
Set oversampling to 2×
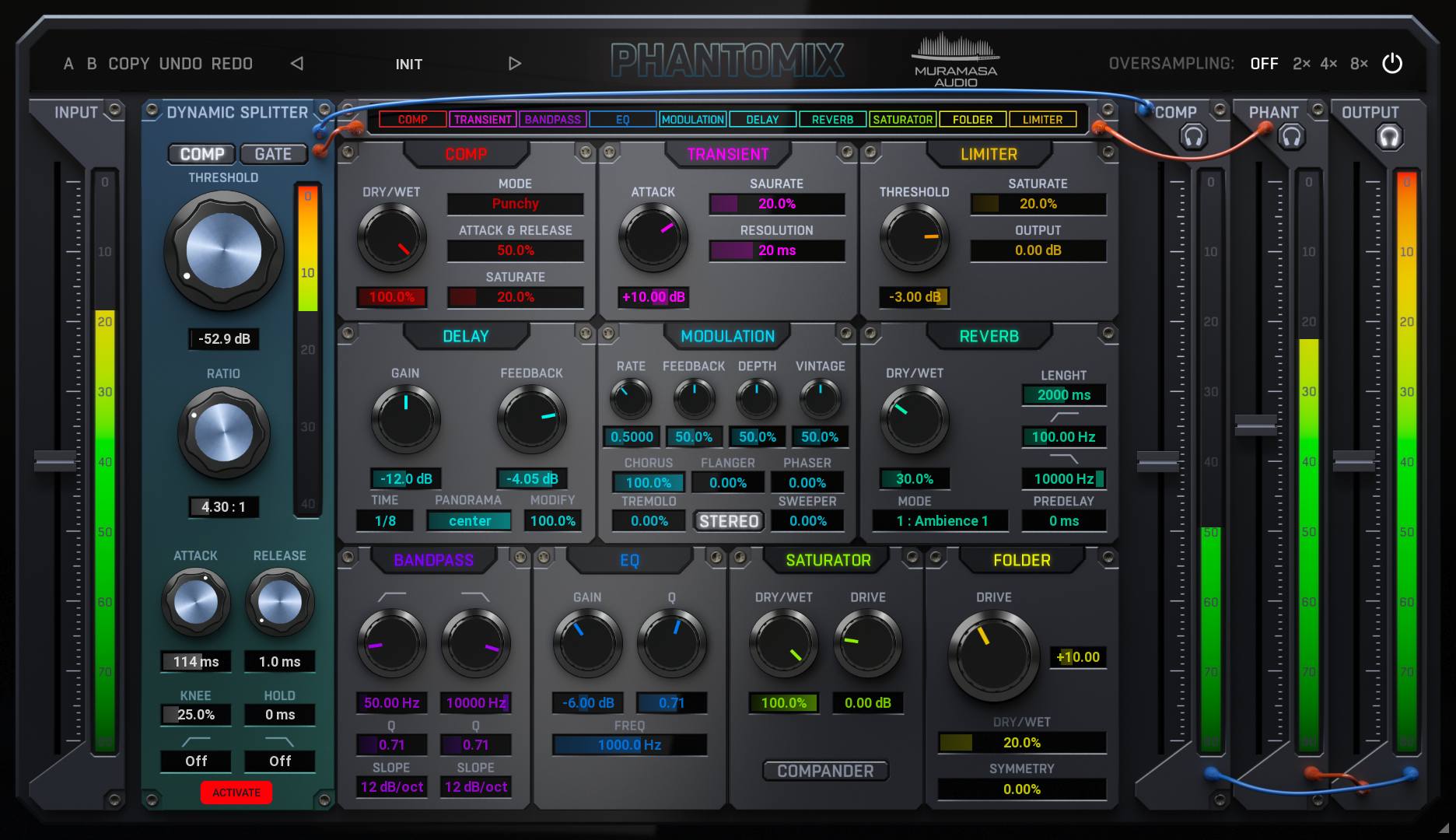(x=1301, y=64)
